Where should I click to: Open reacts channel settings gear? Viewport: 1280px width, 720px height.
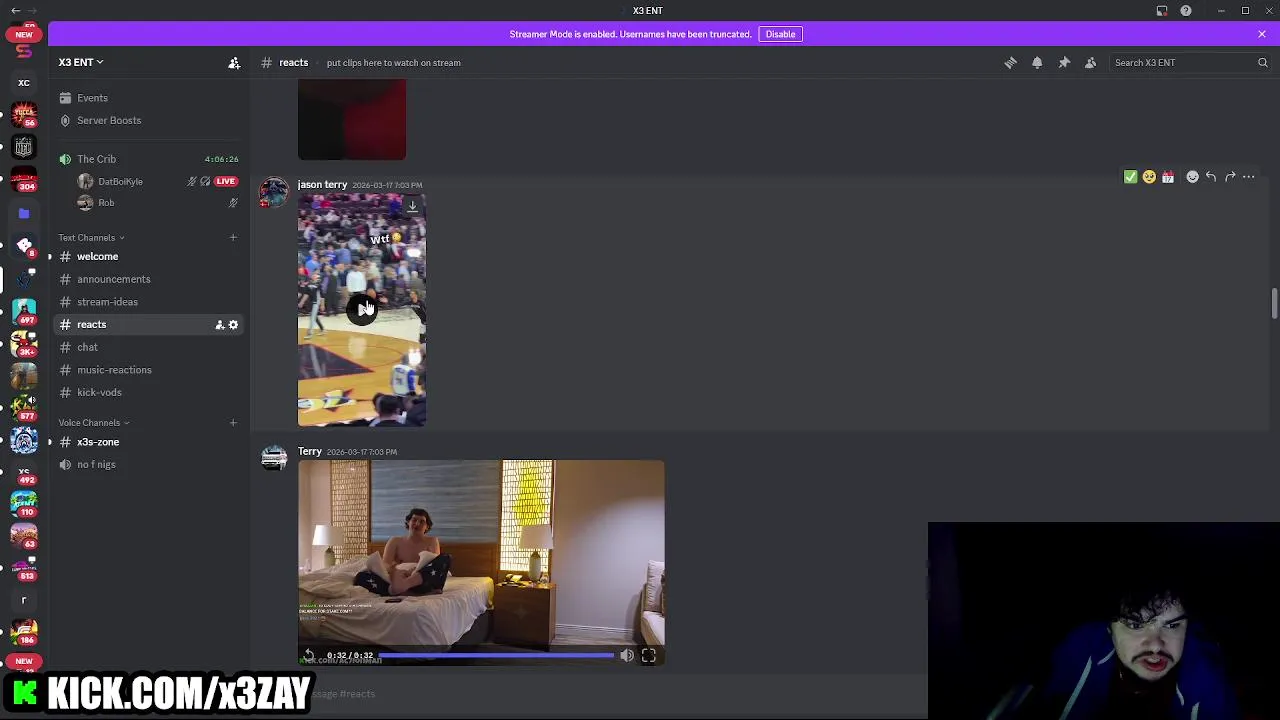click(x=234, y=325)
